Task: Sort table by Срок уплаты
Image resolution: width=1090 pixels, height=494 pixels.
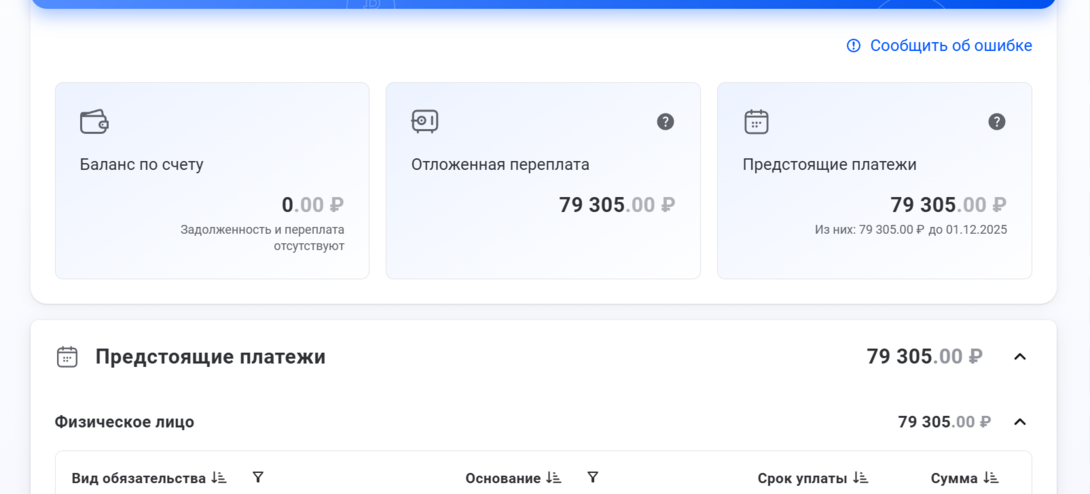Action: 860,478
